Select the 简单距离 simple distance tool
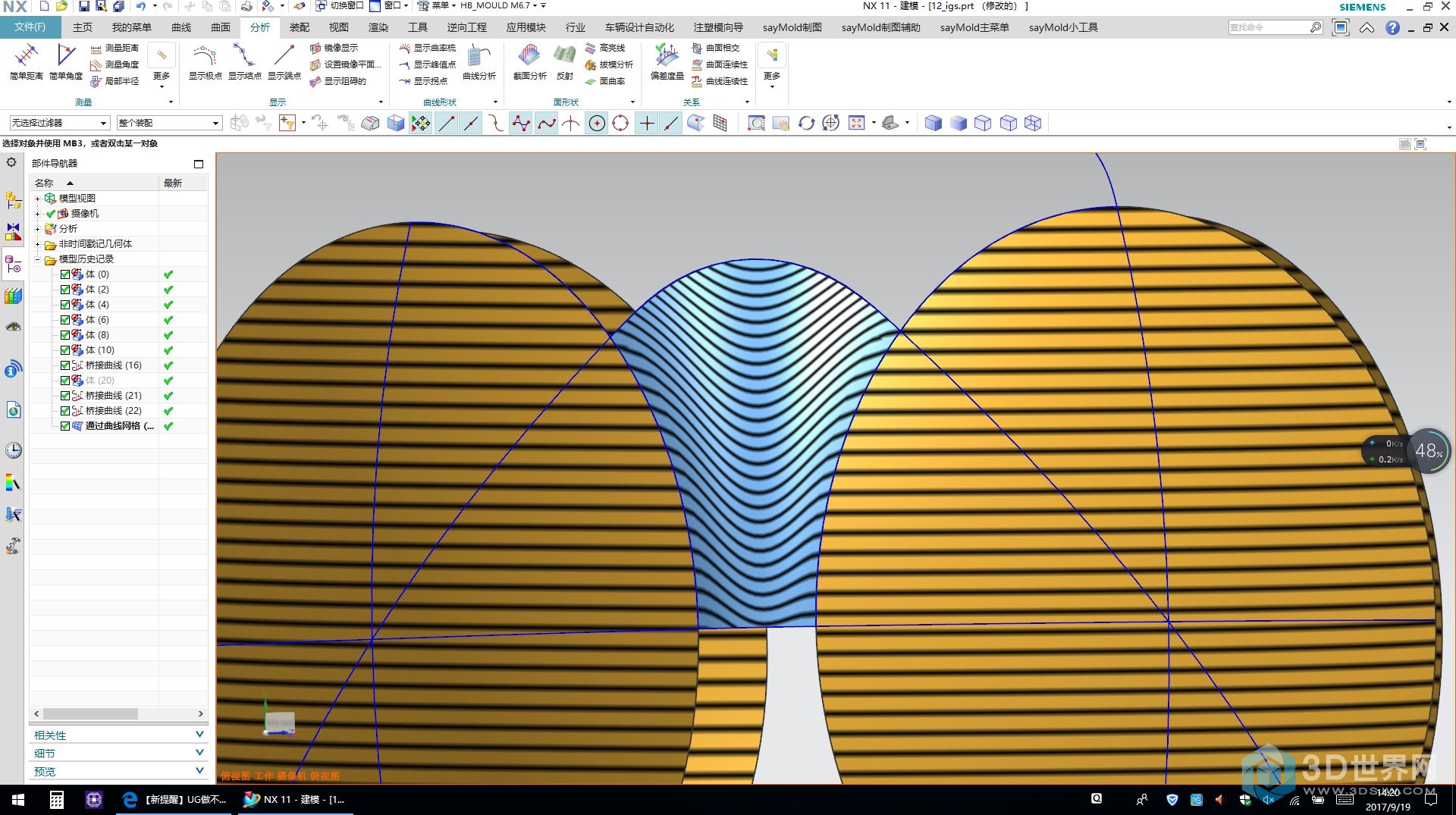The height and width of the screenshot is (815, 1456). (x=26, y=61)
